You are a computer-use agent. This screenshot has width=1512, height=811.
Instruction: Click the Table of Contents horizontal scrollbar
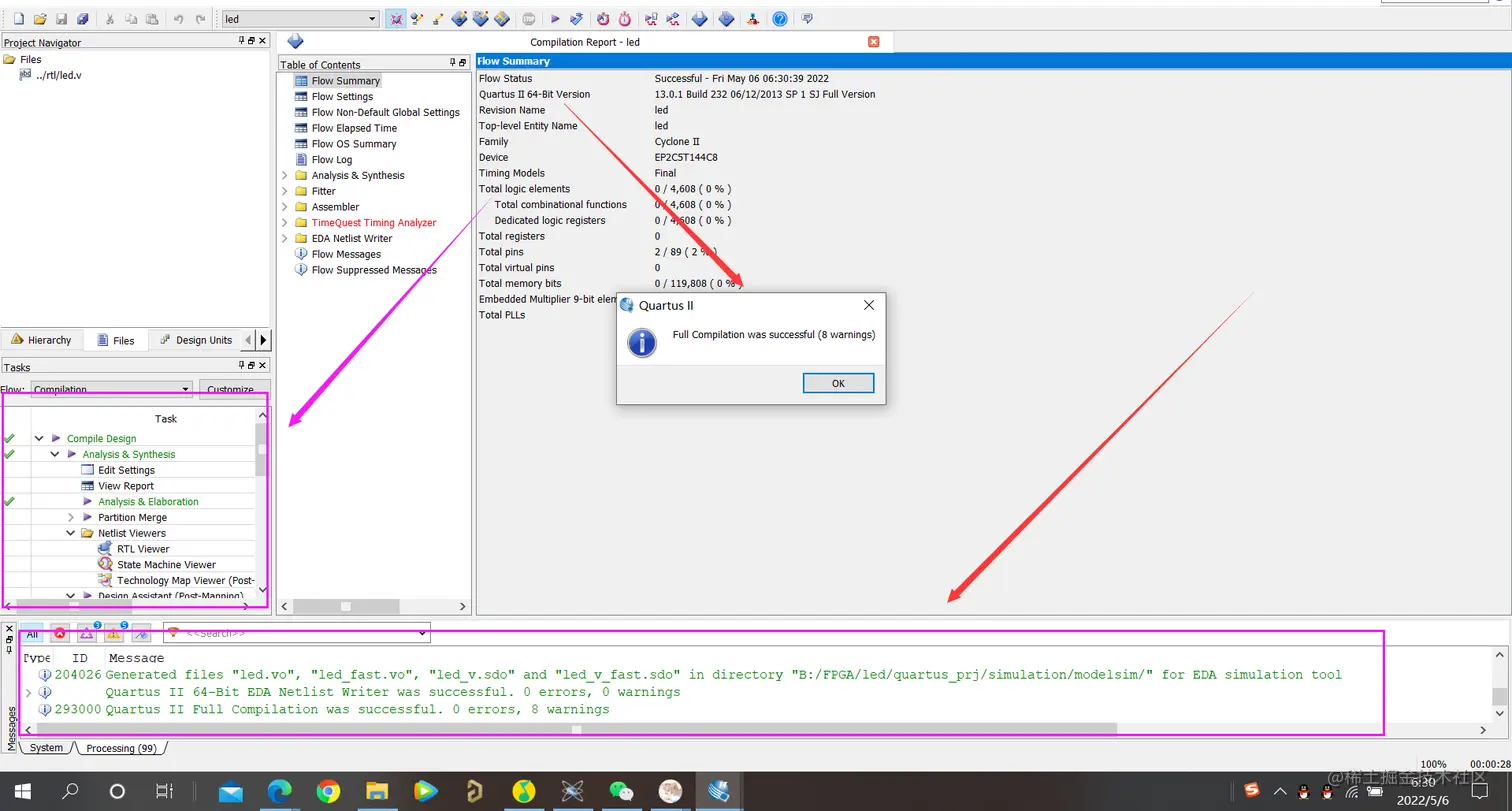pos(346,606)
